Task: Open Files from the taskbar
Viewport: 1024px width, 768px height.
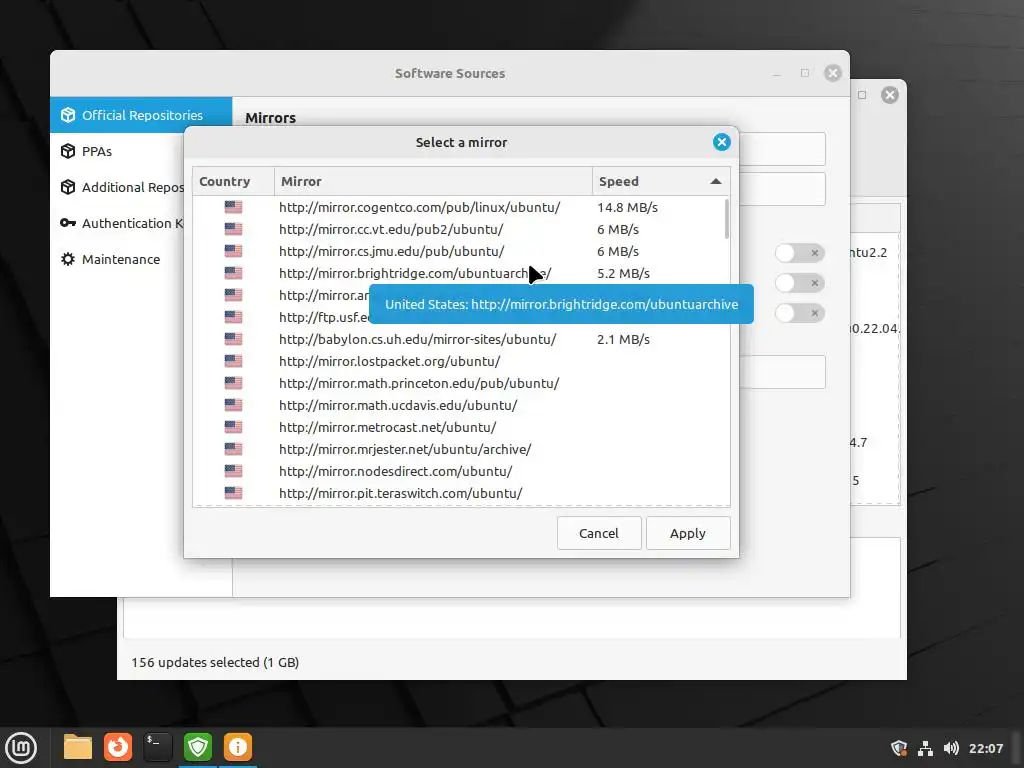Action: coord(78,747)
